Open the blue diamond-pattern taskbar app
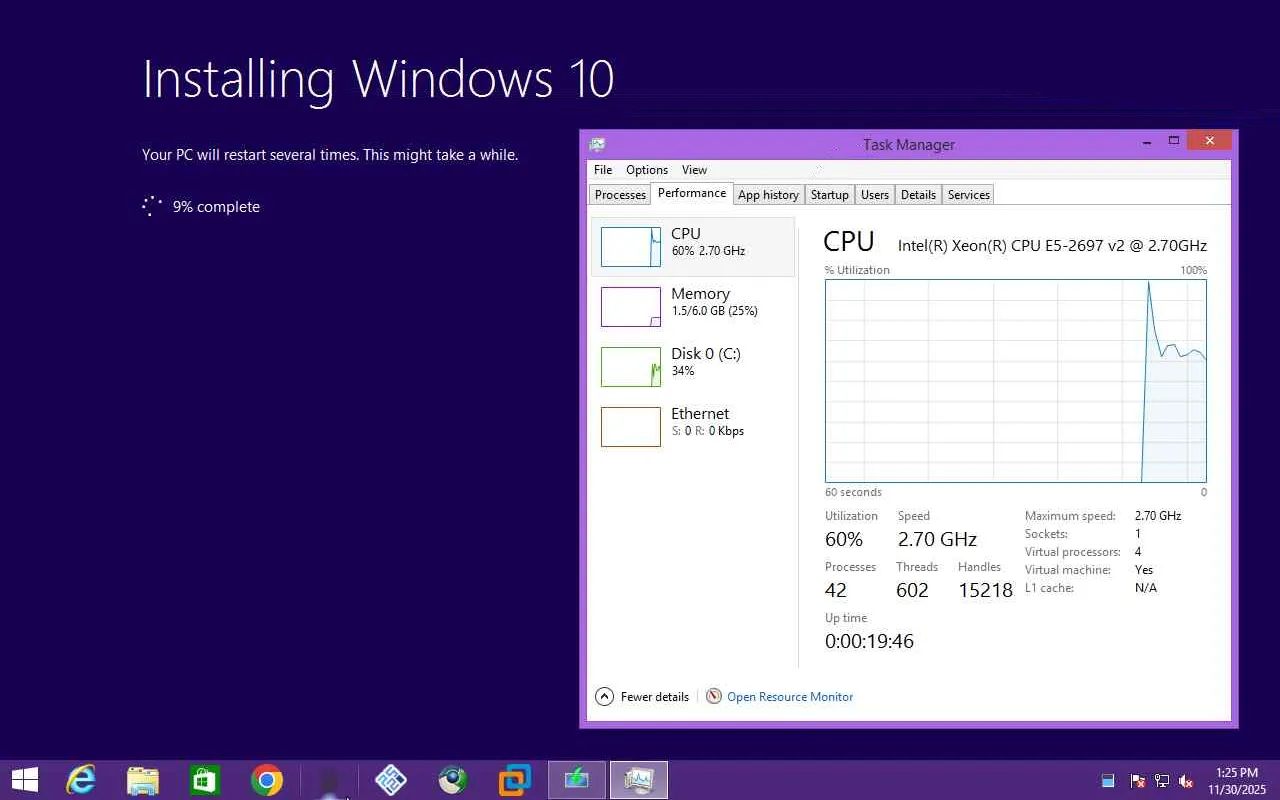The height and width of the screenshot is (800, 1280). coord(391,780)
